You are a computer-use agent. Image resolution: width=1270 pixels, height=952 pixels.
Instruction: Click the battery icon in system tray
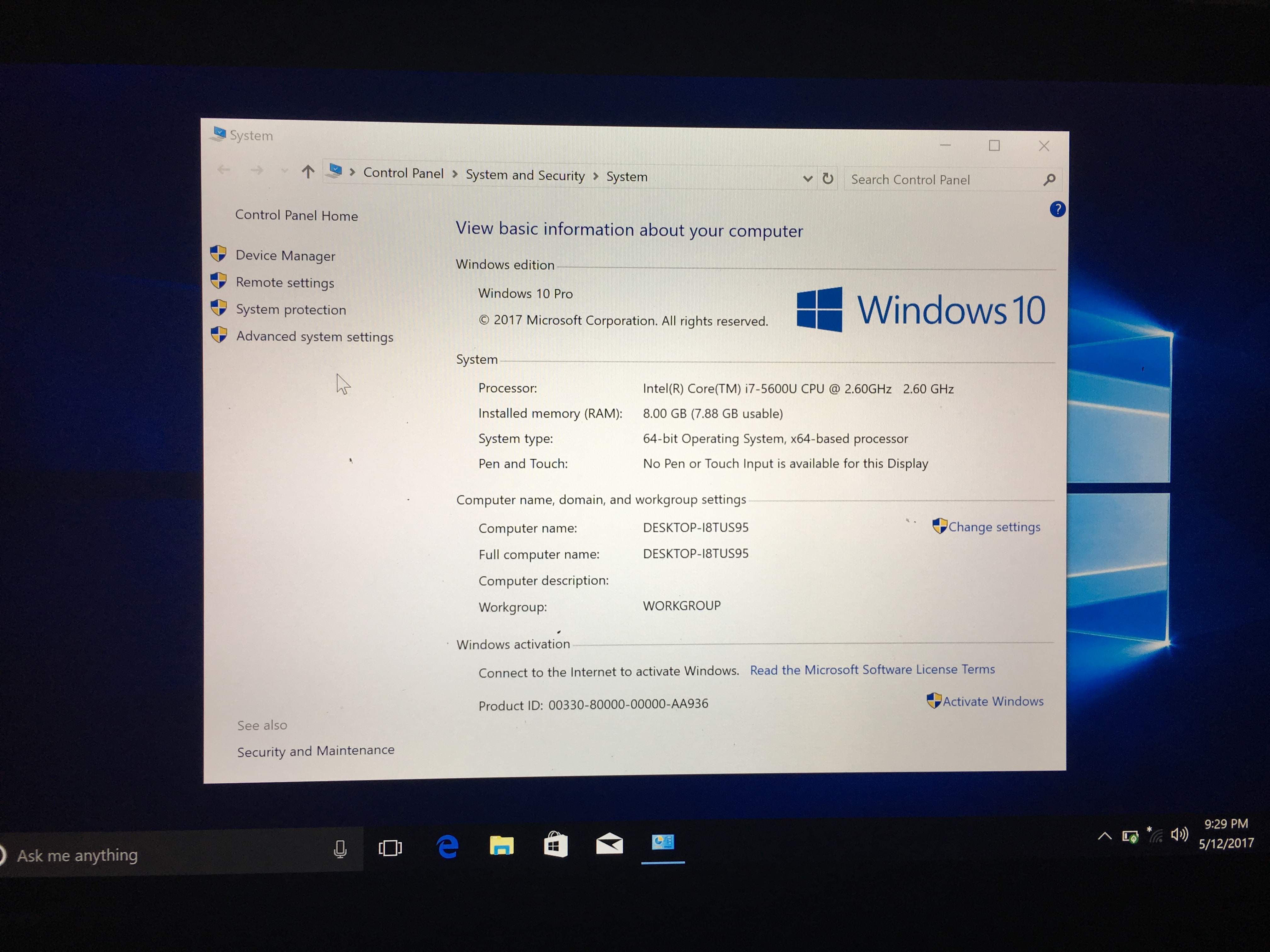click(1130, 837)
